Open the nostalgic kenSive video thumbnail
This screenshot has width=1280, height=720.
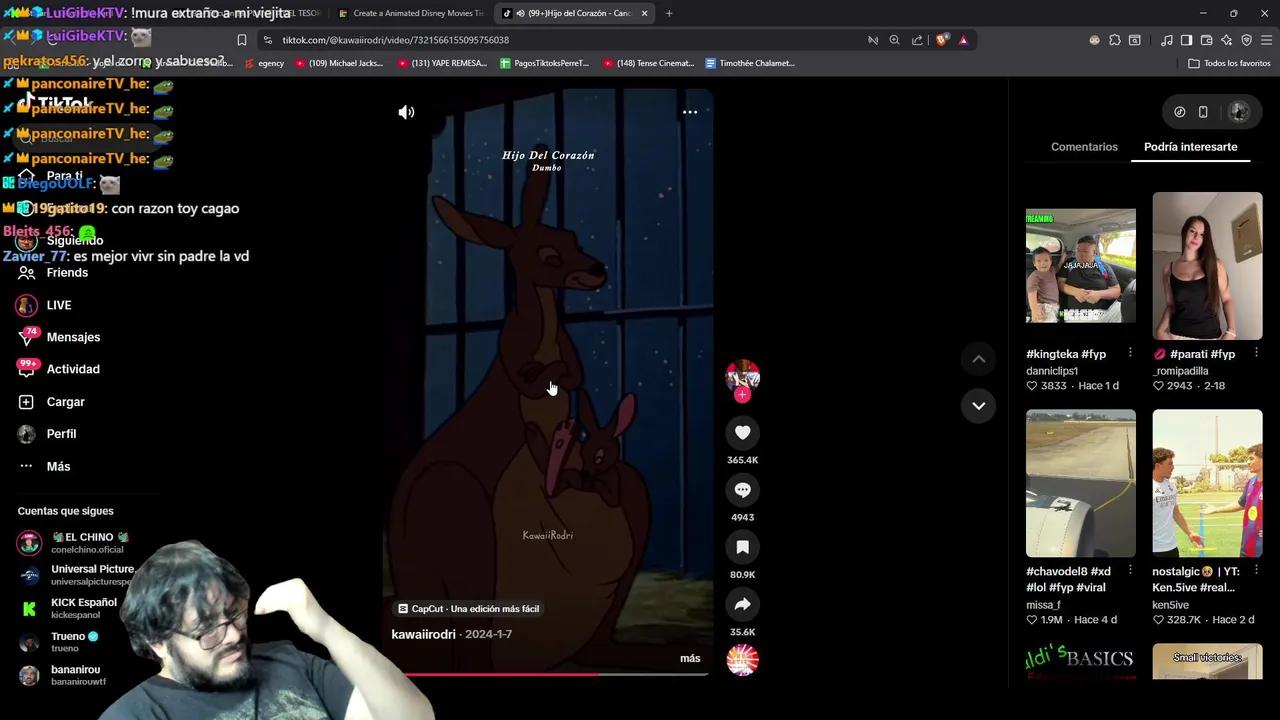(1207, 483)
